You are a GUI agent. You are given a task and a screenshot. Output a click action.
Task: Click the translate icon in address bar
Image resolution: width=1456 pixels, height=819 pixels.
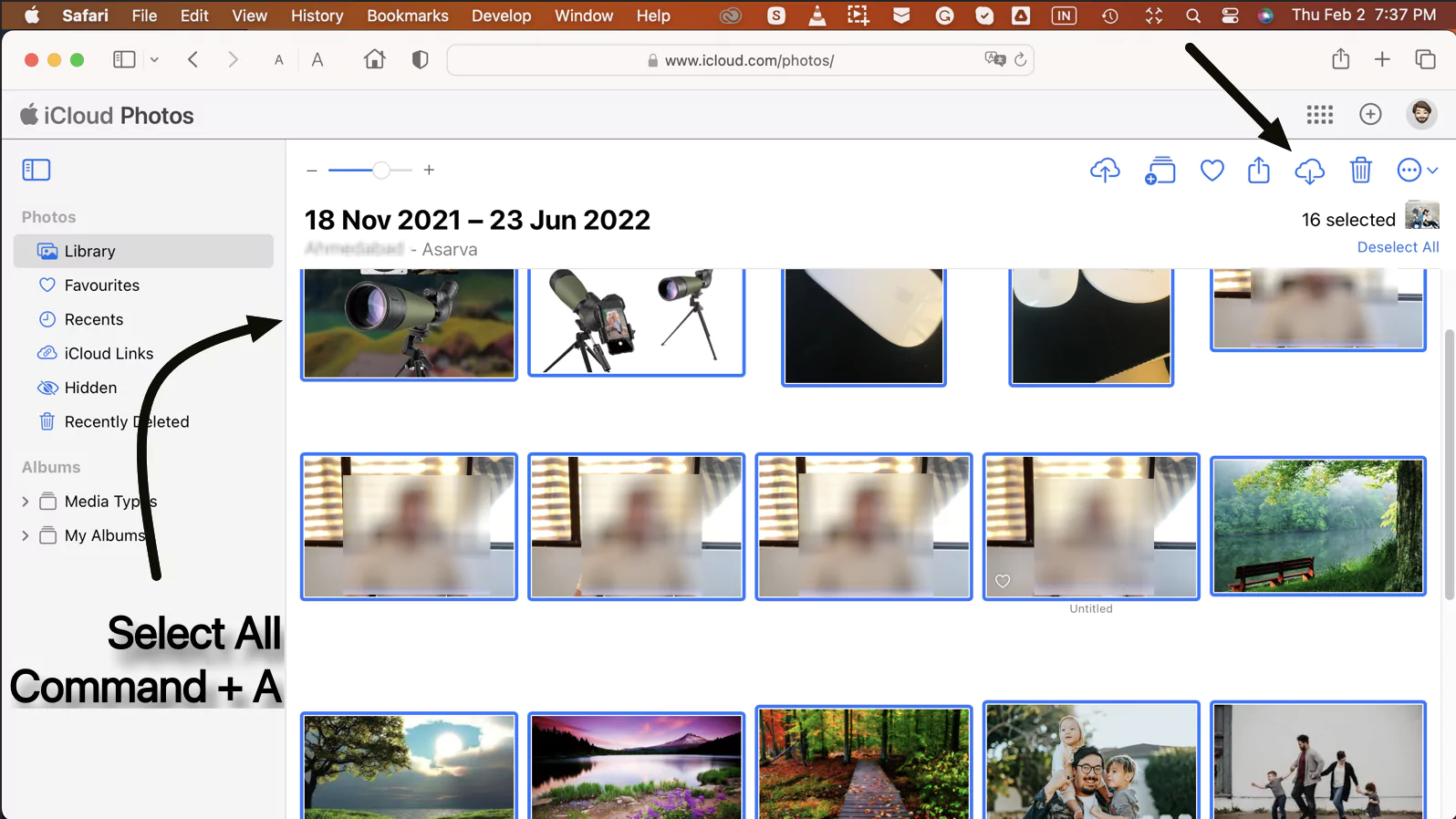[994, 59]
